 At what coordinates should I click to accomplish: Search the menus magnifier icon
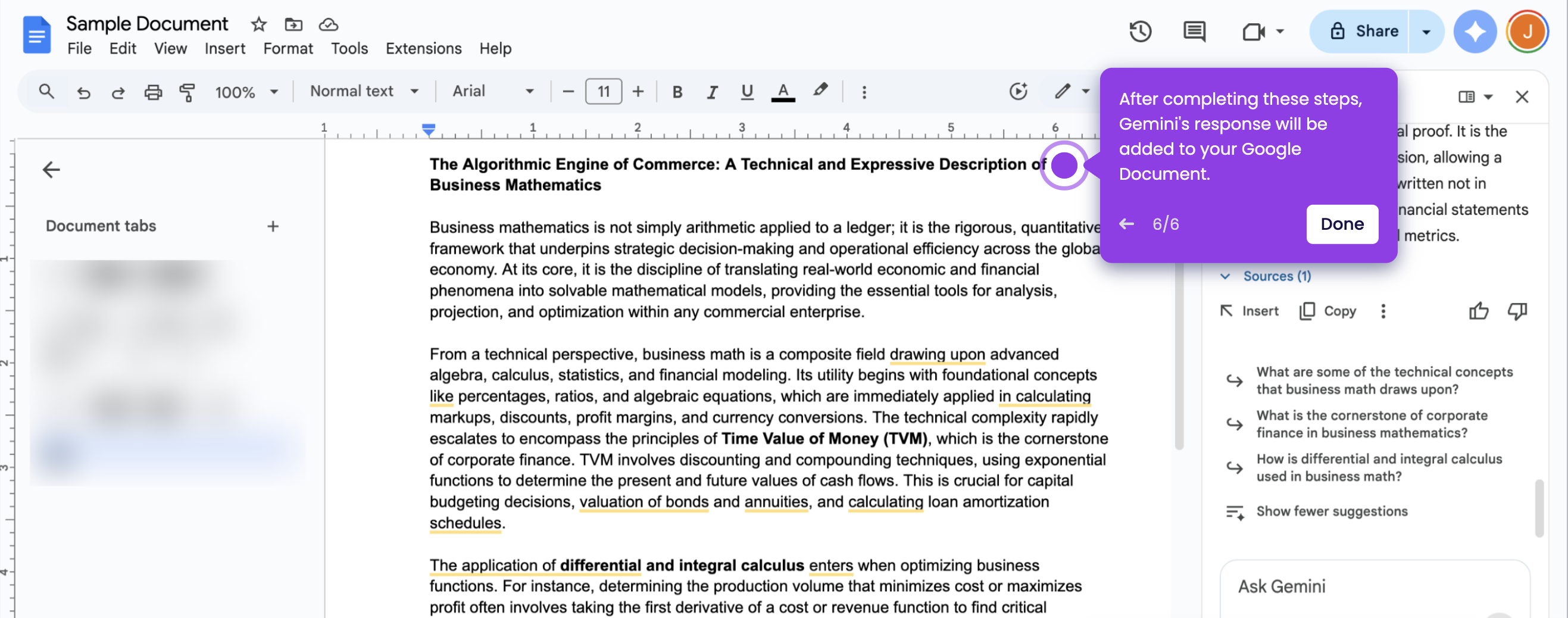click(46, 91)
